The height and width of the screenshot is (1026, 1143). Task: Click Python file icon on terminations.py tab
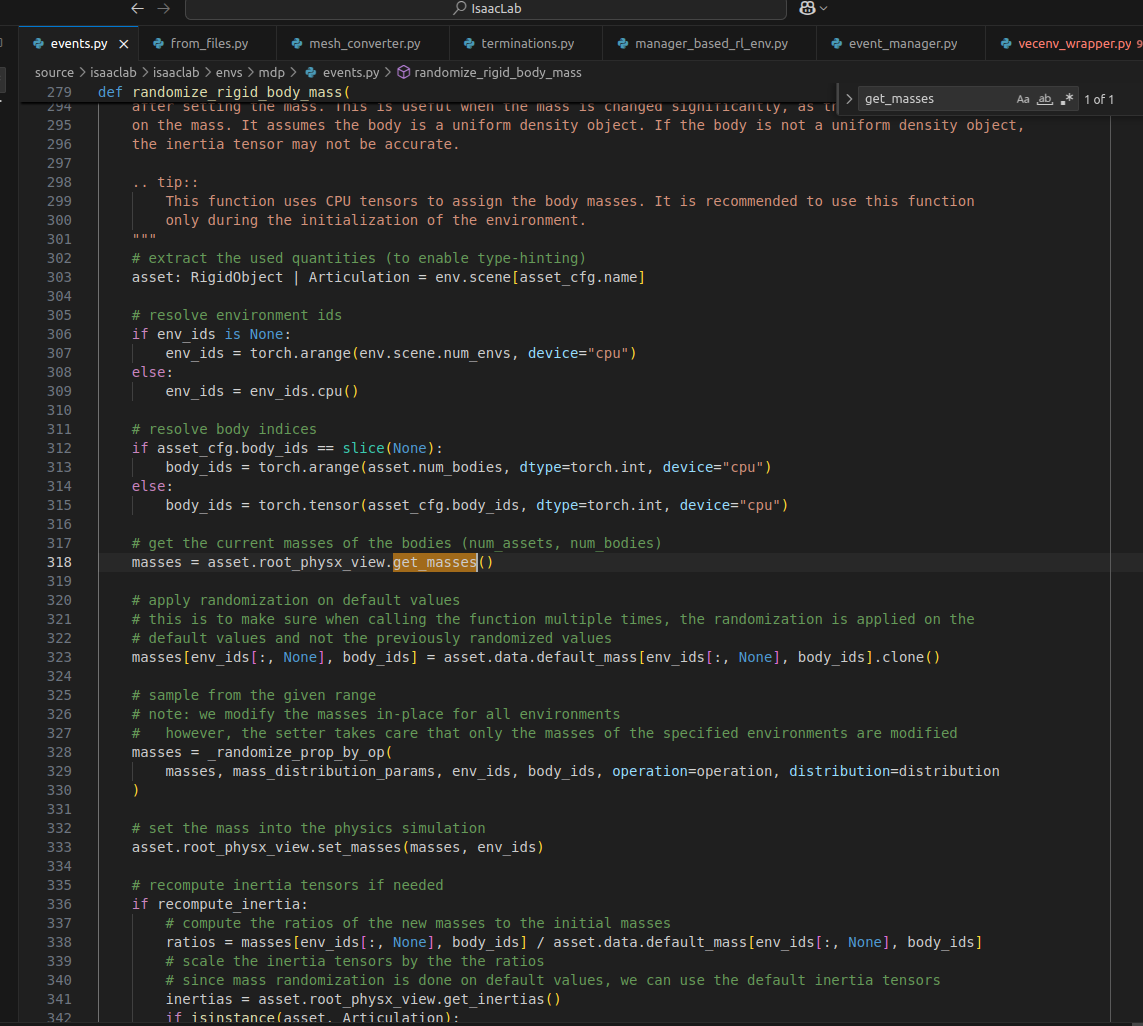pyautogui.click(x=469, y=44)
